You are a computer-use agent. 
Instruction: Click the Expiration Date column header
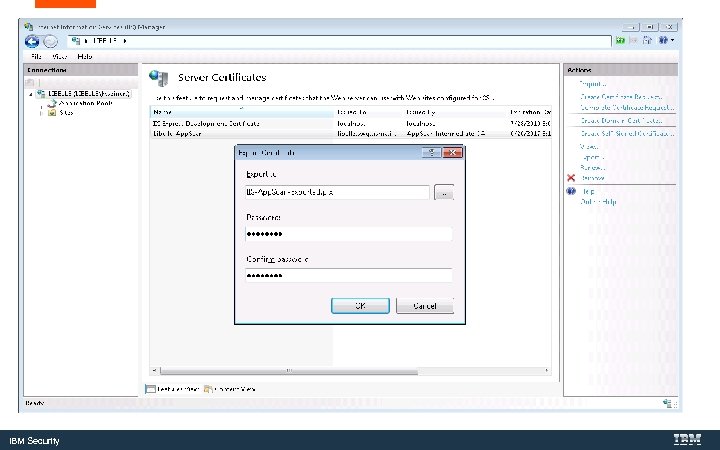529,112
